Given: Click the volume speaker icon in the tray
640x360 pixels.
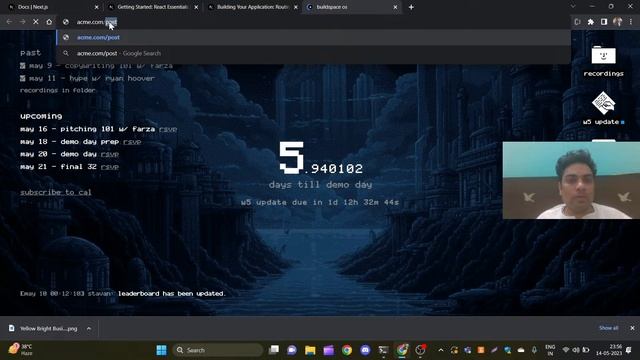Looking at the screenshot, I should (x=576, y=350).
